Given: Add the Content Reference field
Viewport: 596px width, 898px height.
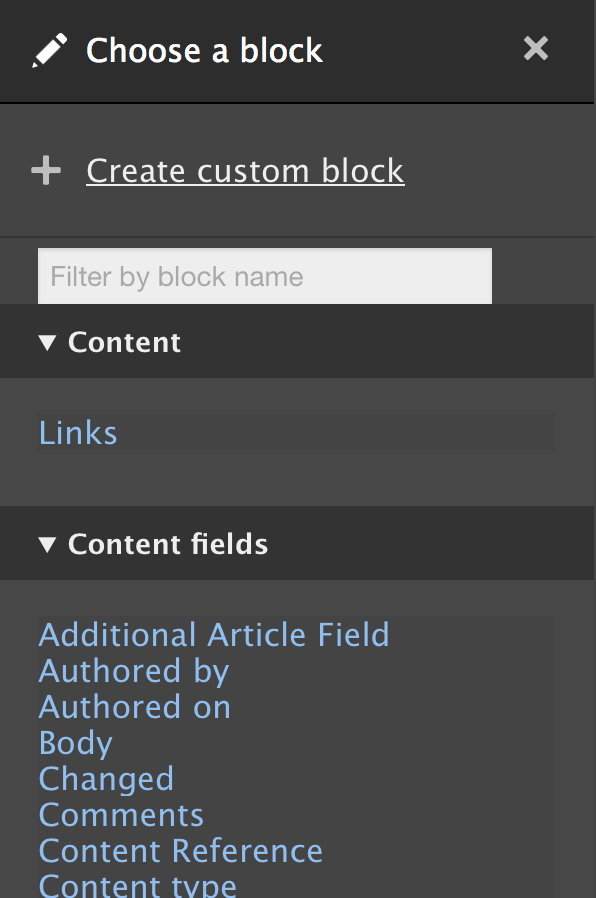Looking at the screenshot, I should tap(180, 850).
